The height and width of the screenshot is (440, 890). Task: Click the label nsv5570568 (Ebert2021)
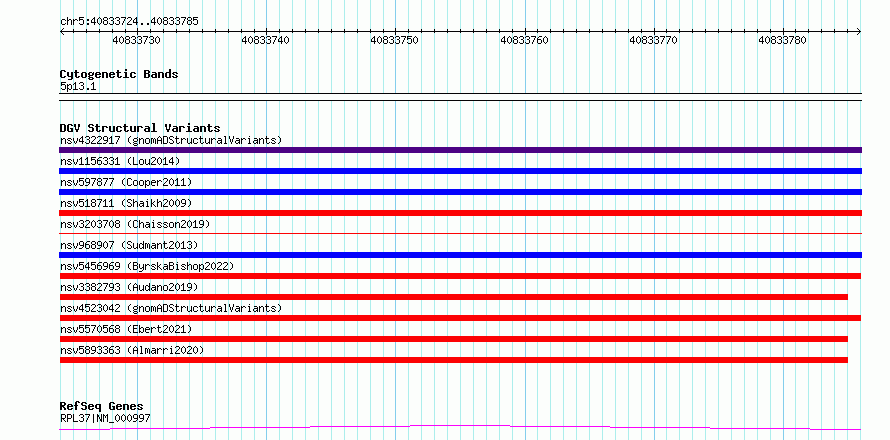pyautogui.click(x=126, y=329)
